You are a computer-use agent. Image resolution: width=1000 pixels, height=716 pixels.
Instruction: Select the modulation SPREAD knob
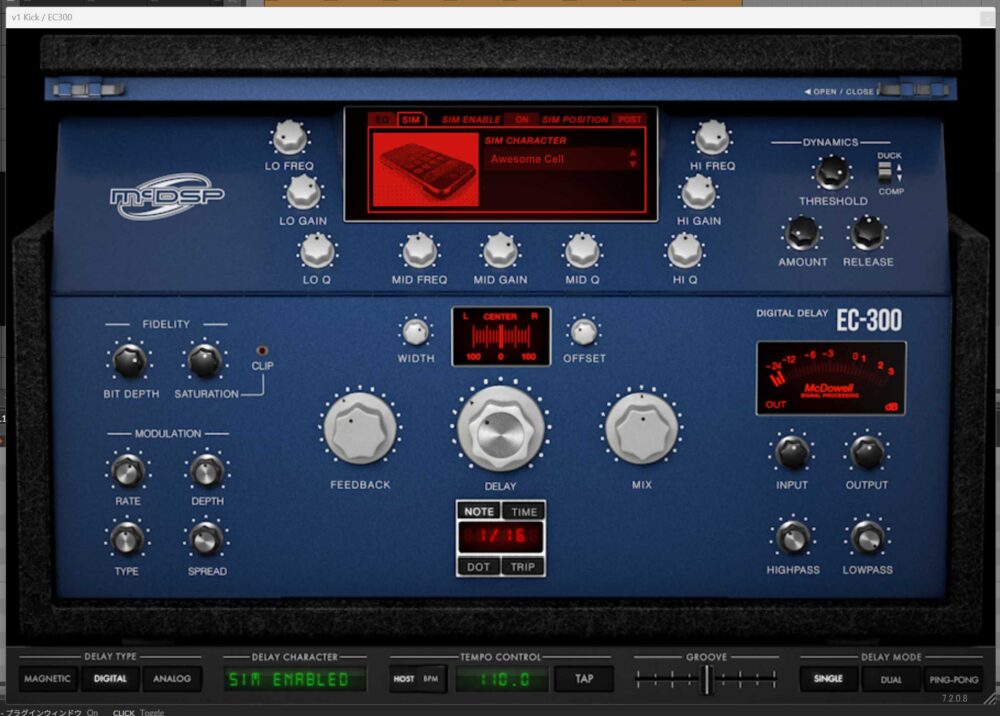click(205, 539)
